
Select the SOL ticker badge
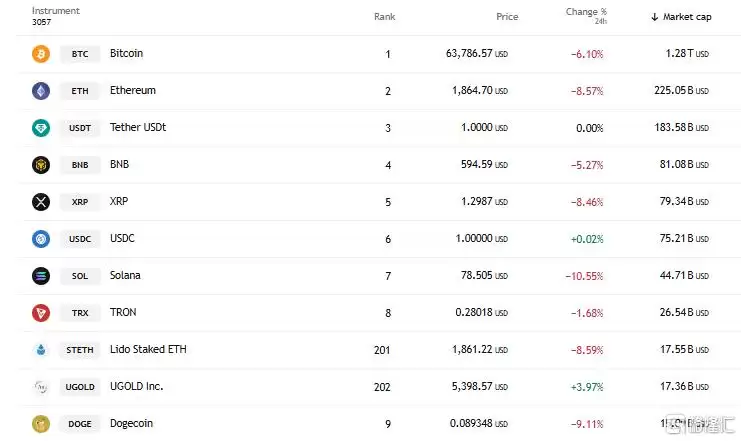tap(80, 276)
